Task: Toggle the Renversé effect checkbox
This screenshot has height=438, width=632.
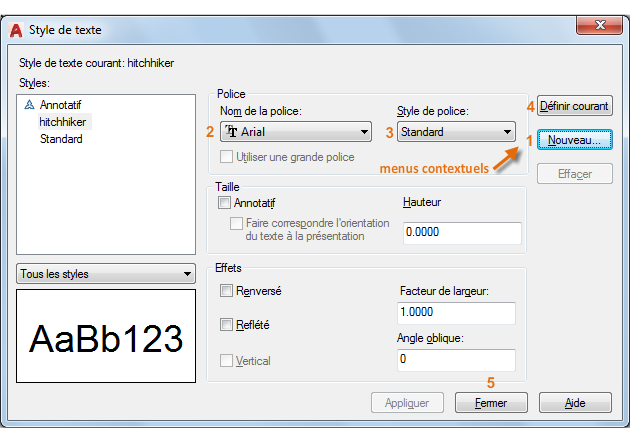Action: coord(226,291)
